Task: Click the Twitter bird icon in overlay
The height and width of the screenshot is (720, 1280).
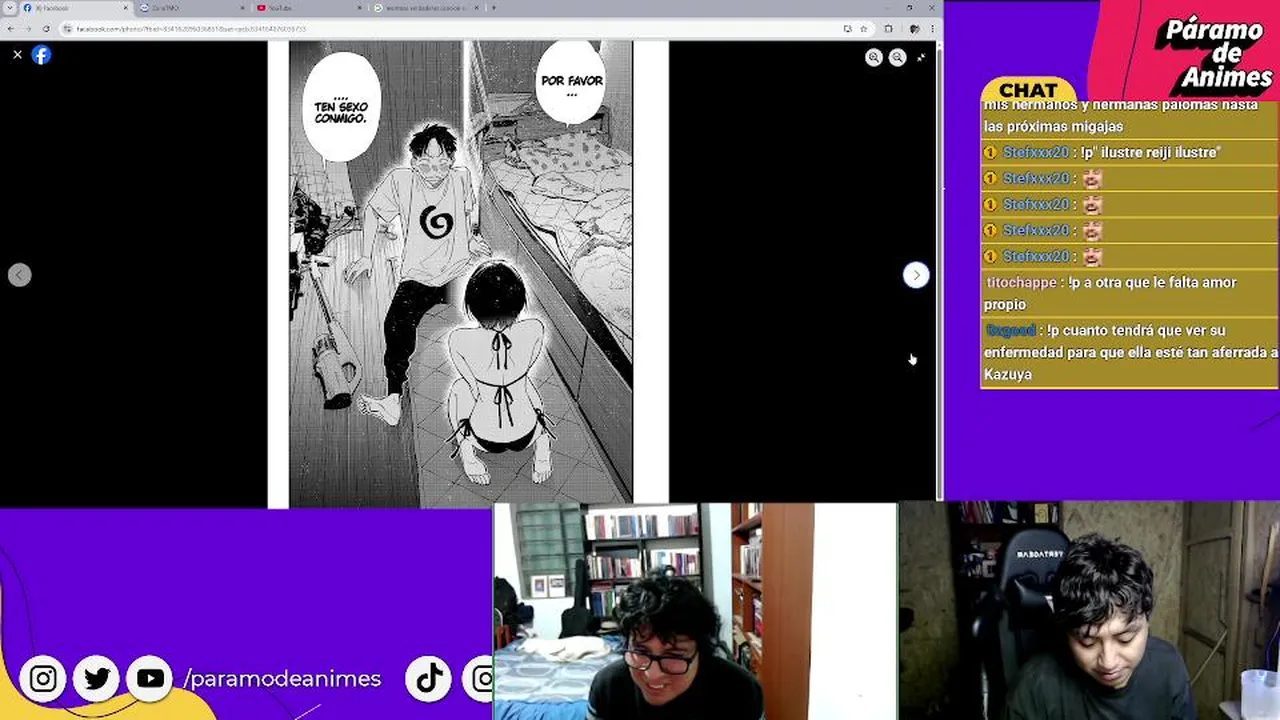Action: pos(97,679)
